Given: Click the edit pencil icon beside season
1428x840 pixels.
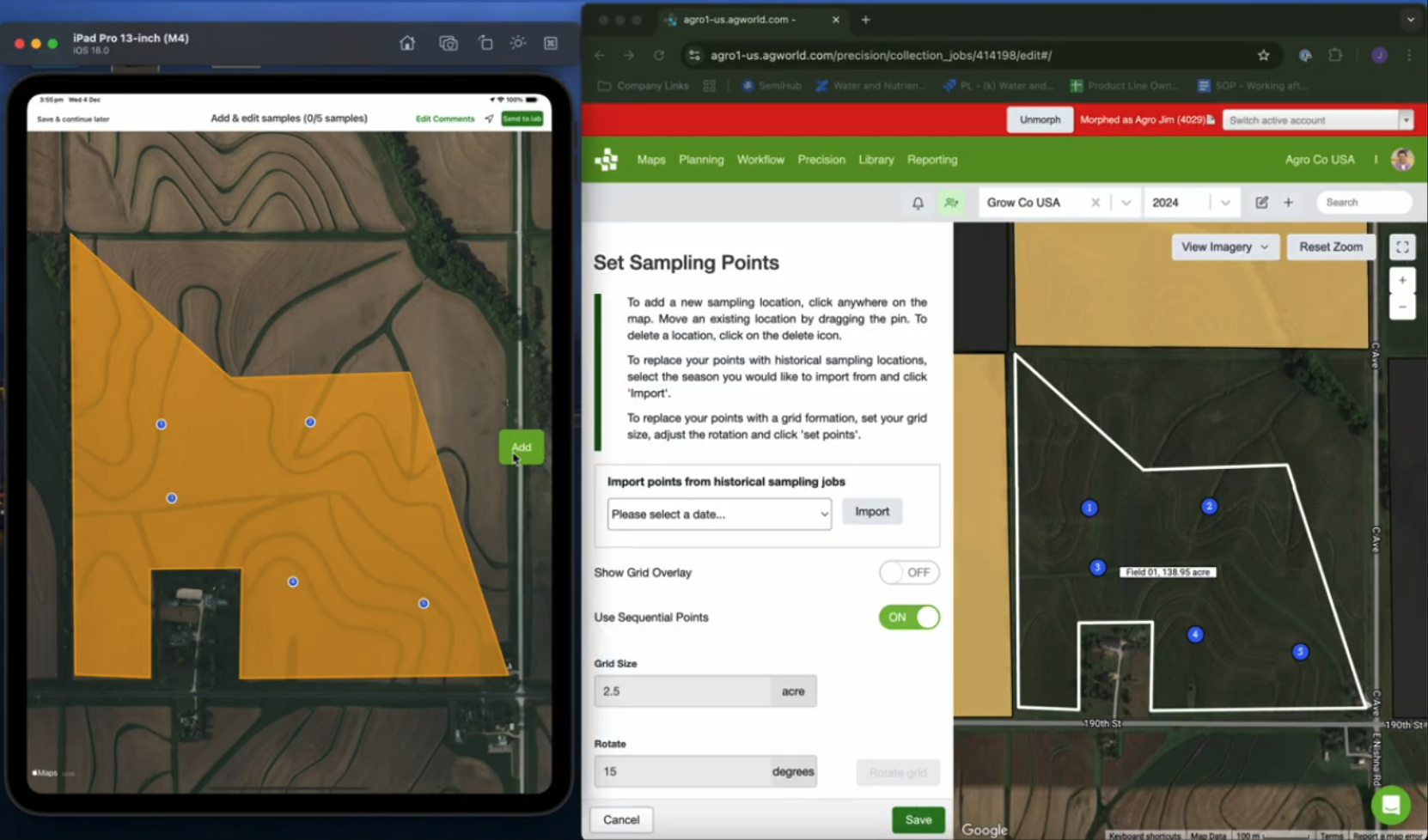Looking at the screenshot, I should tap(1261, 203).
